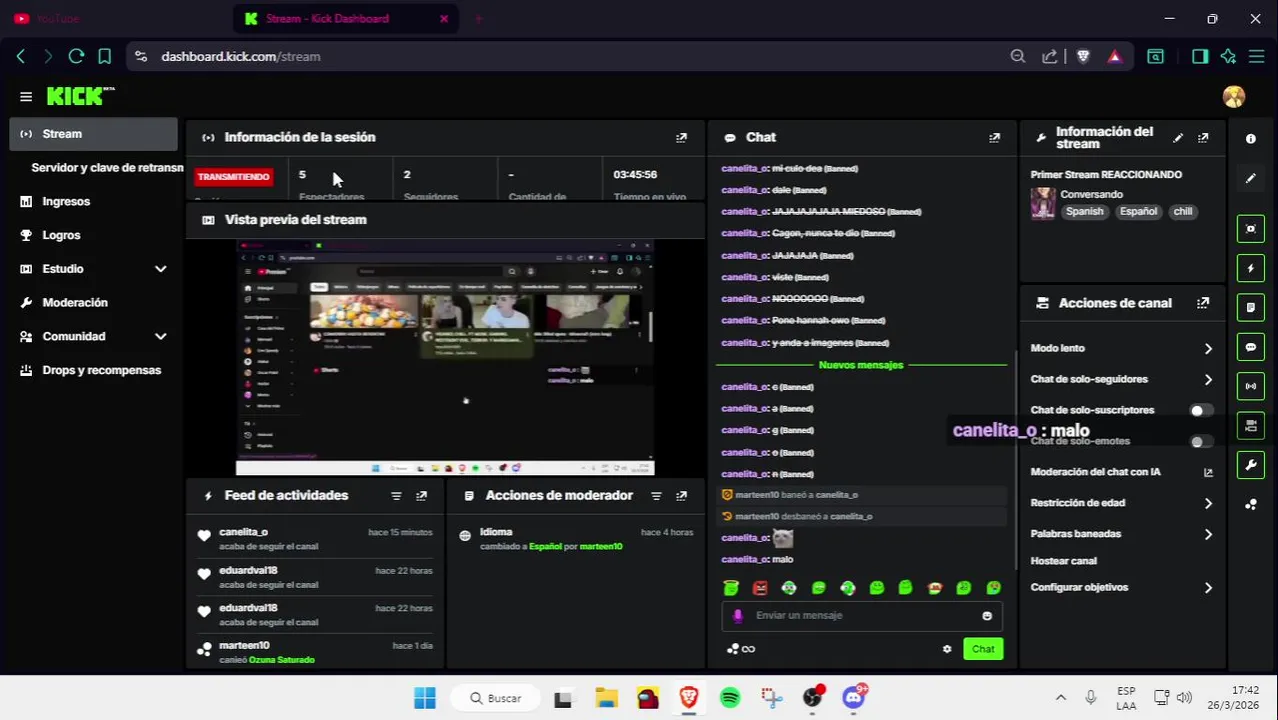Open Feed de actividades filter menu
The image size is (1278, 720).
[x=396, y=496]
